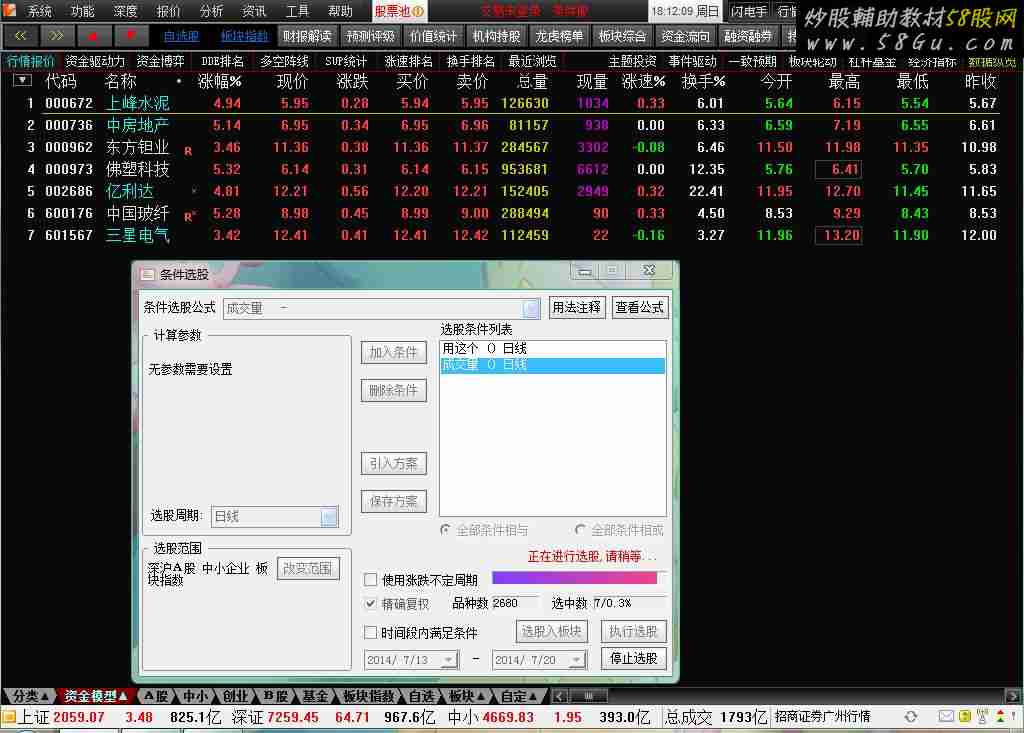The width and height of the screenshot is (1024, 733).
Task: Open the 功能 menu
Action: pos(82,11)
